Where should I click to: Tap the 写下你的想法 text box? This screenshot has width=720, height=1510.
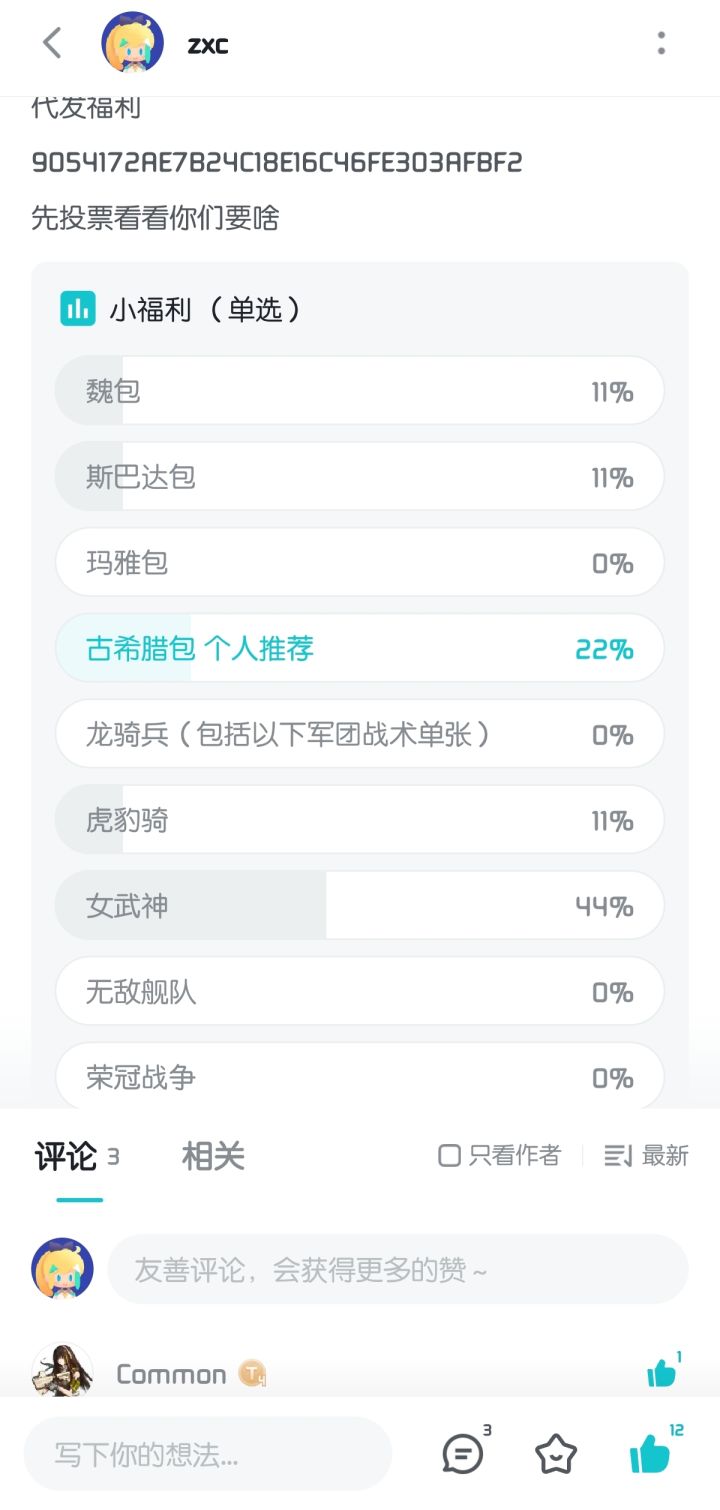[208, 1454]
